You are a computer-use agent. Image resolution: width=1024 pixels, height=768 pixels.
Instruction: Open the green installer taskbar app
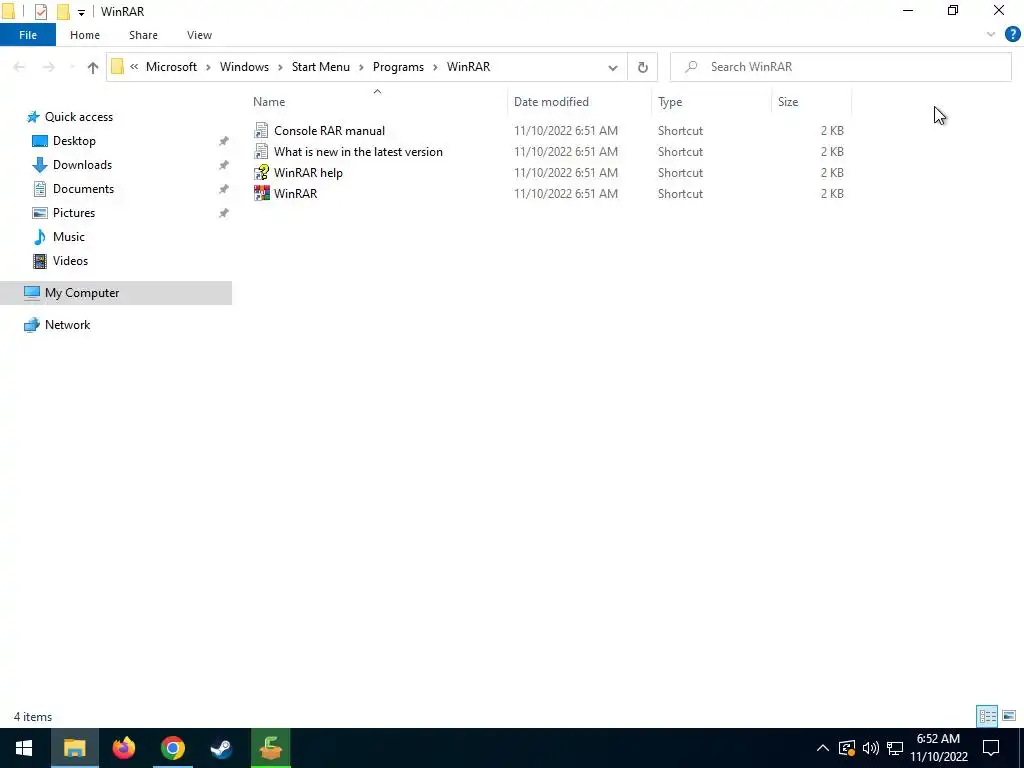tap(270, 748)
